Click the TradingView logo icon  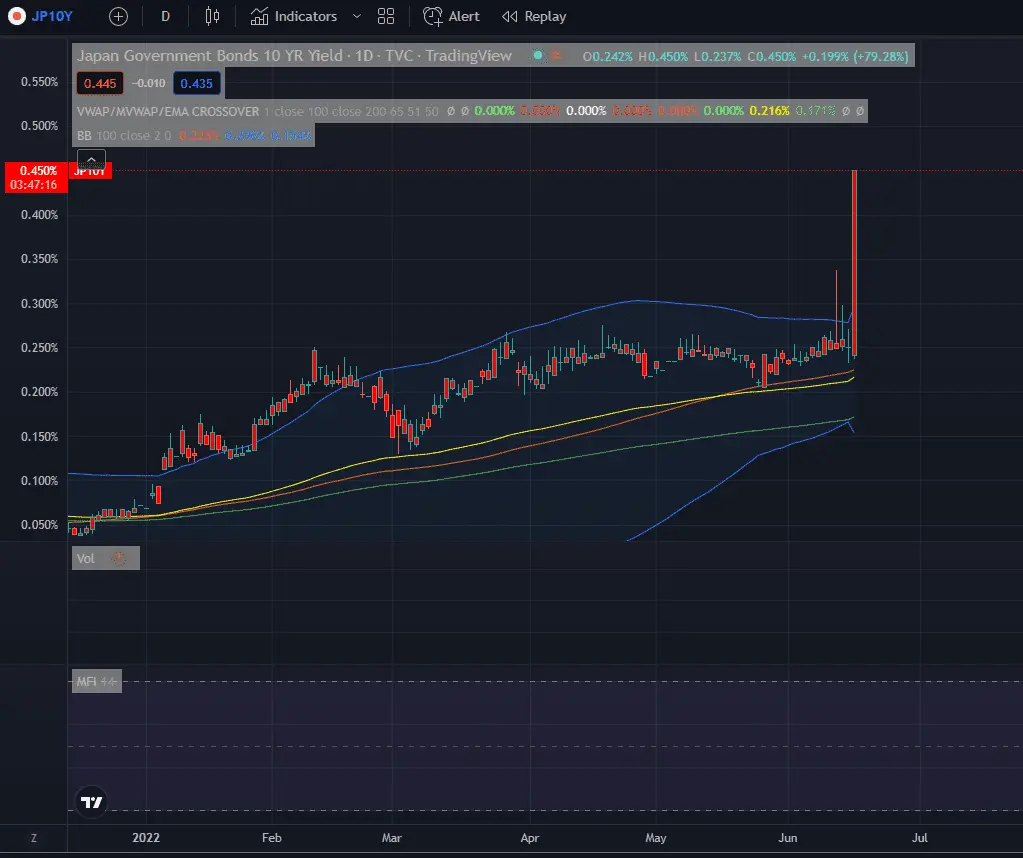92,803
